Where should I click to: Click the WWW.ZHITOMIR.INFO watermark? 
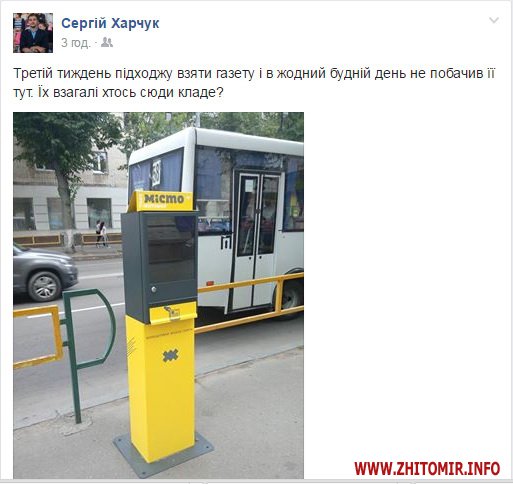427,468
